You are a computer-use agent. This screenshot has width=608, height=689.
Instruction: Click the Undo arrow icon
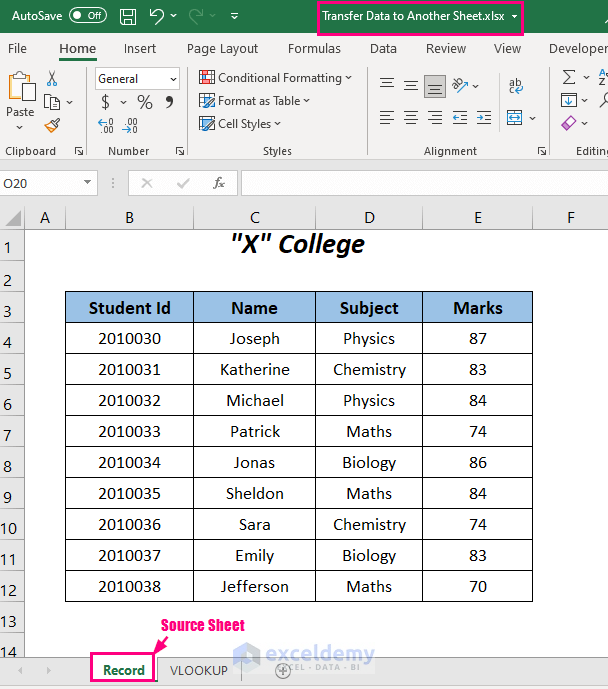[157, 16]
